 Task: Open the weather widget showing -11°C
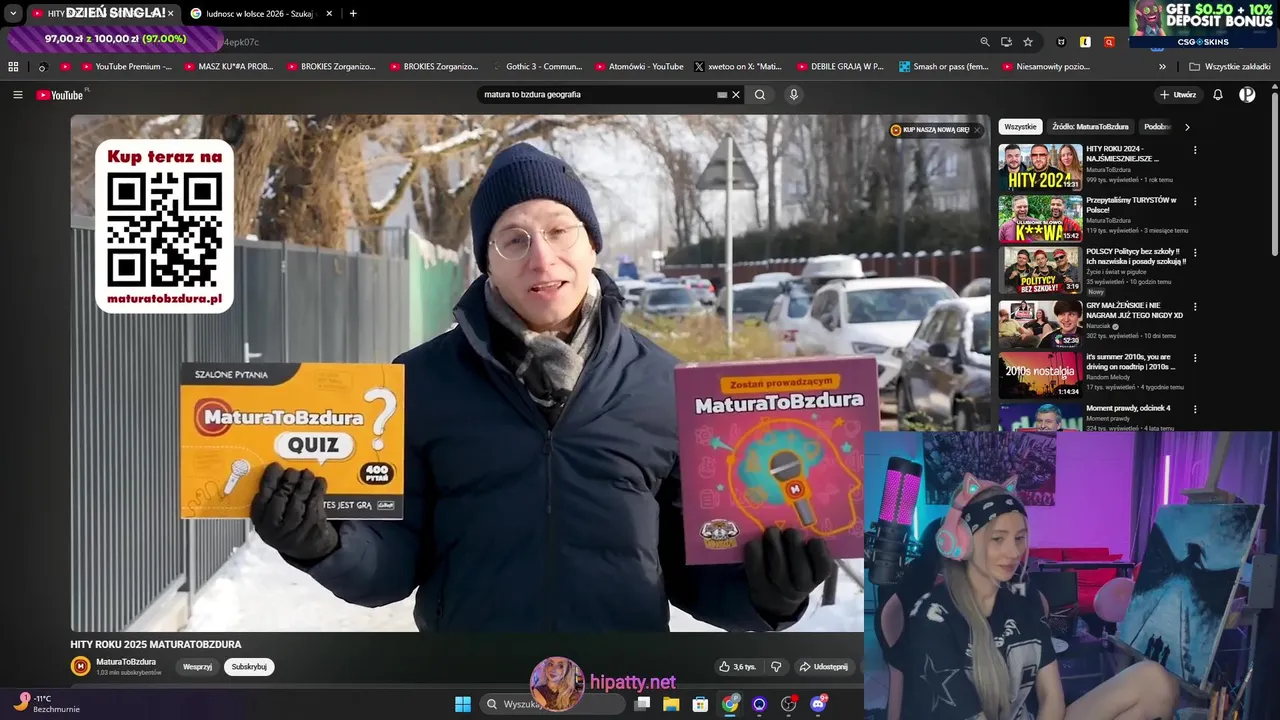point(45,703)
